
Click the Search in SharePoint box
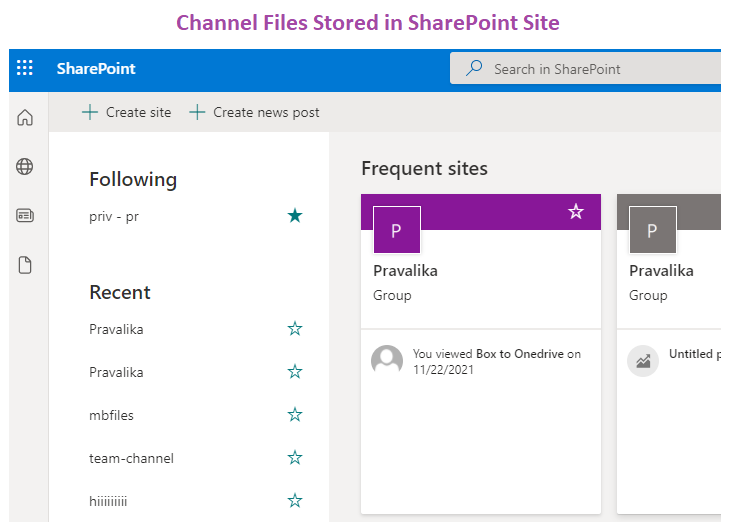[585, 69]
